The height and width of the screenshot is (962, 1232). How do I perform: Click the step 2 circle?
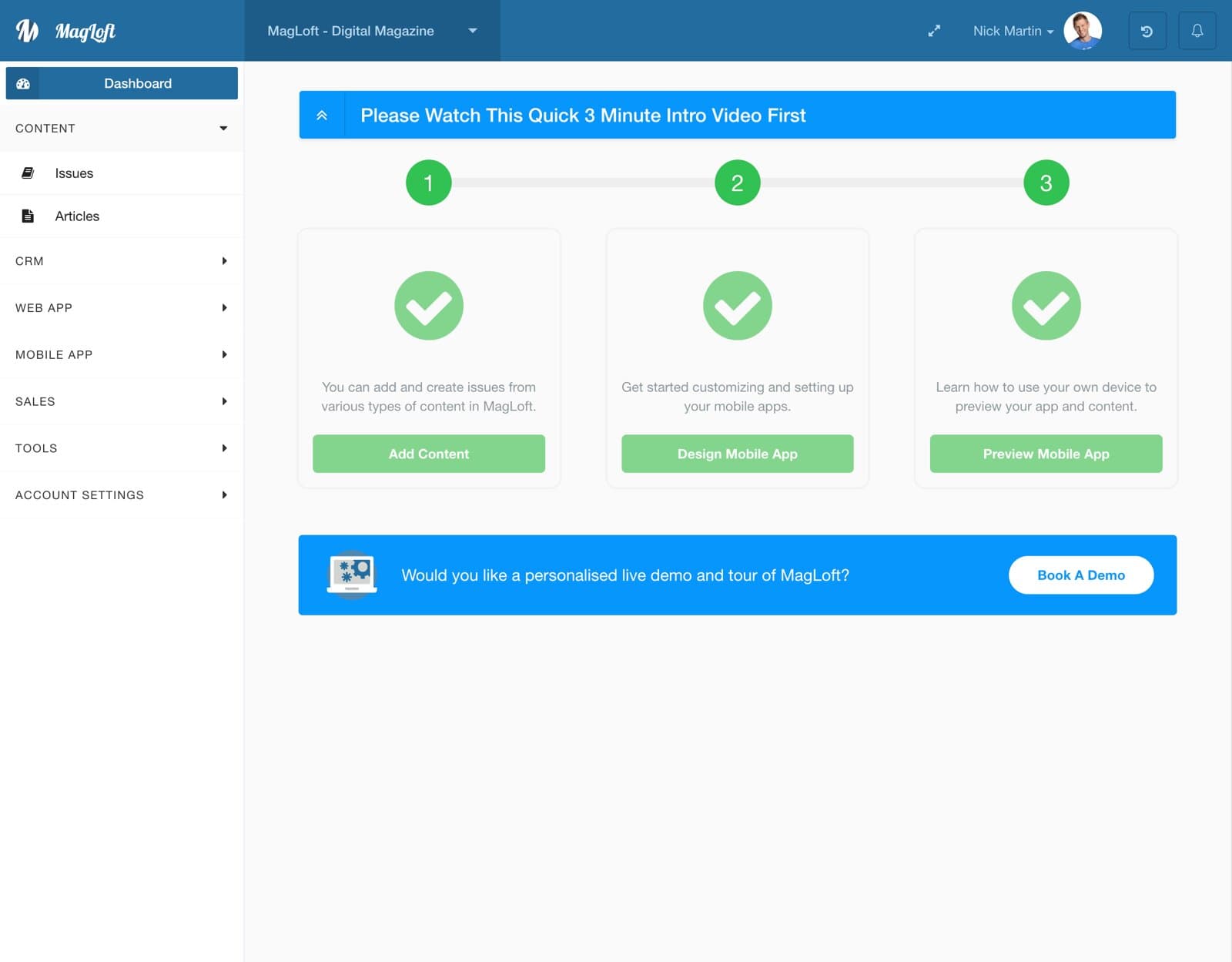(738, 183)
